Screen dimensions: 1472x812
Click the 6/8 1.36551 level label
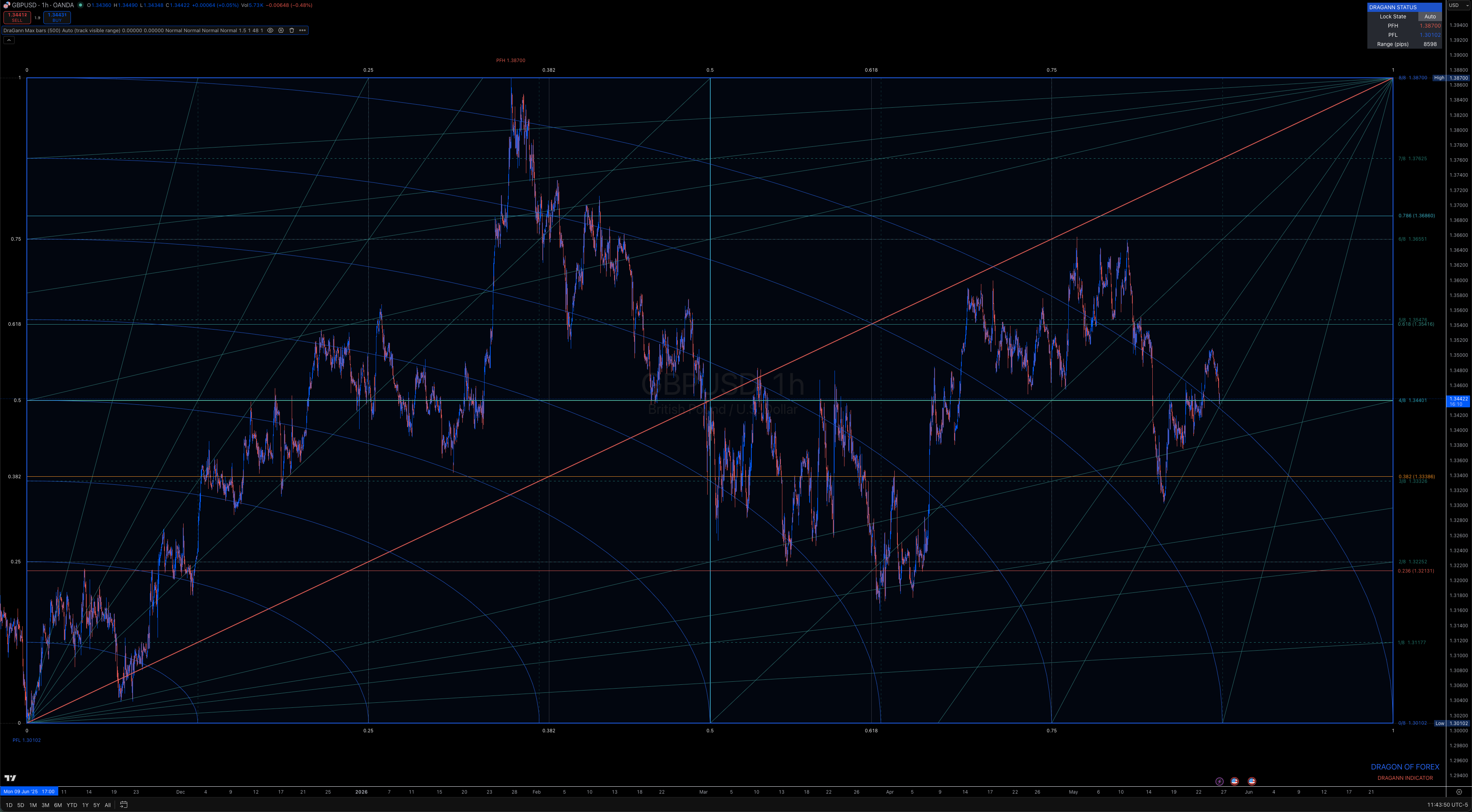pyautogui.click(x=1413, y=239)
